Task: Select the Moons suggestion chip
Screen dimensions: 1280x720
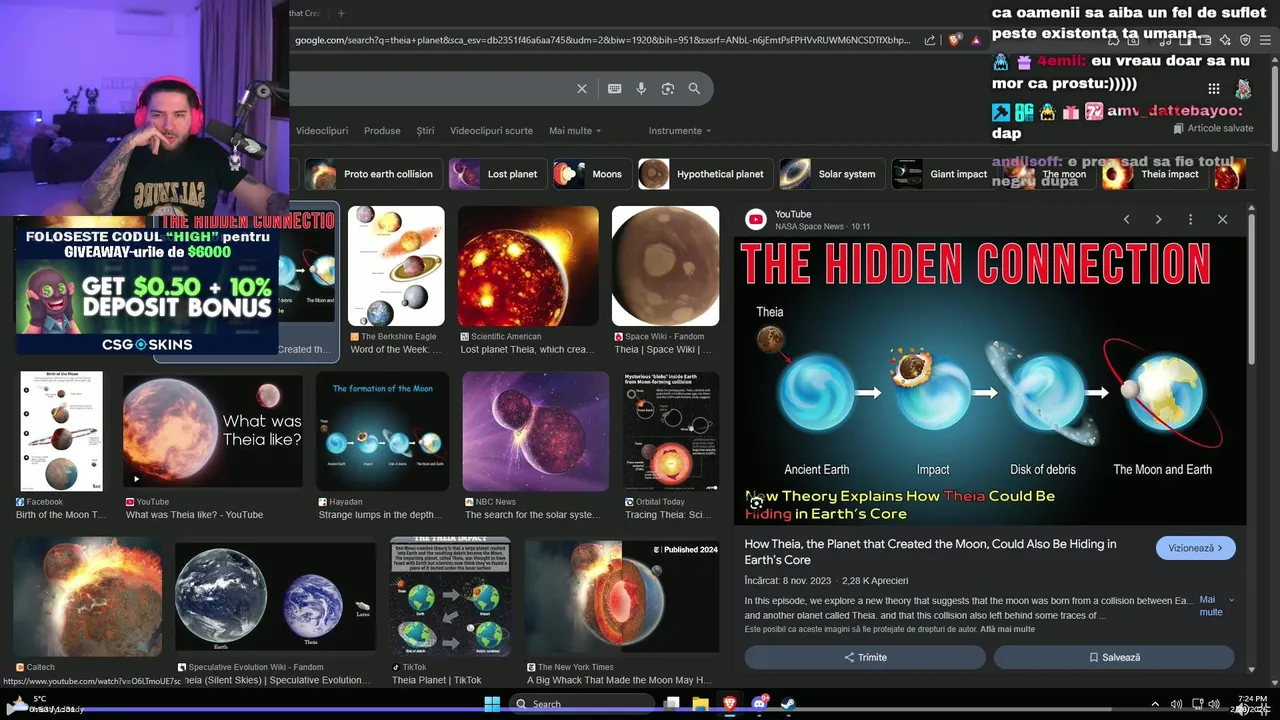Action: [x=591, y=174]
